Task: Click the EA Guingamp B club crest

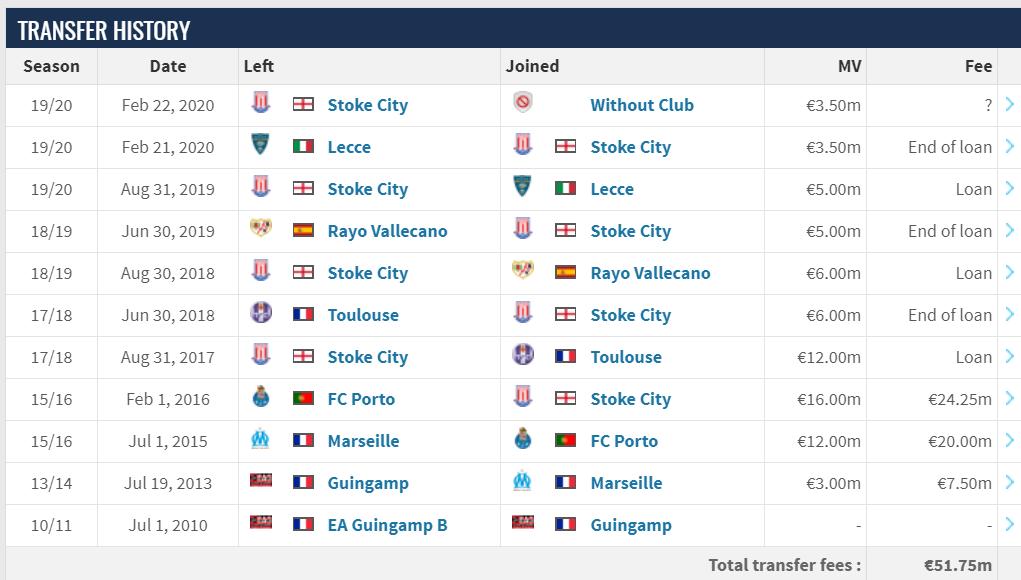Action: (x=260, y=524)
